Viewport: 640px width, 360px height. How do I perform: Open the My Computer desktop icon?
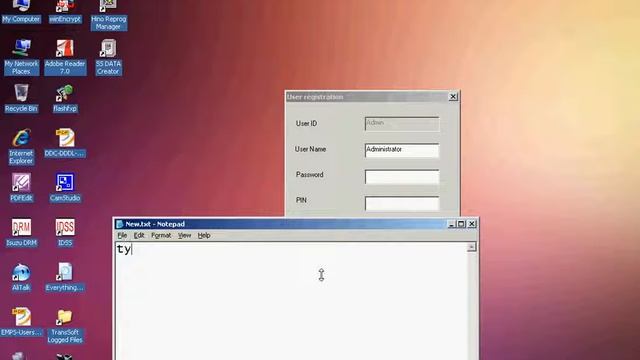click(21, 11)
